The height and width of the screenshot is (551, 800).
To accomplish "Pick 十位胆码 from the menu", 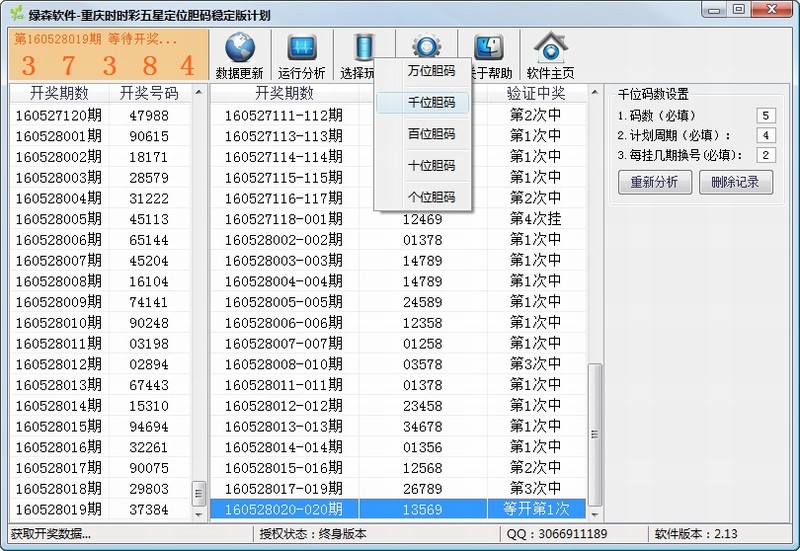I will (x=431, y=166).
